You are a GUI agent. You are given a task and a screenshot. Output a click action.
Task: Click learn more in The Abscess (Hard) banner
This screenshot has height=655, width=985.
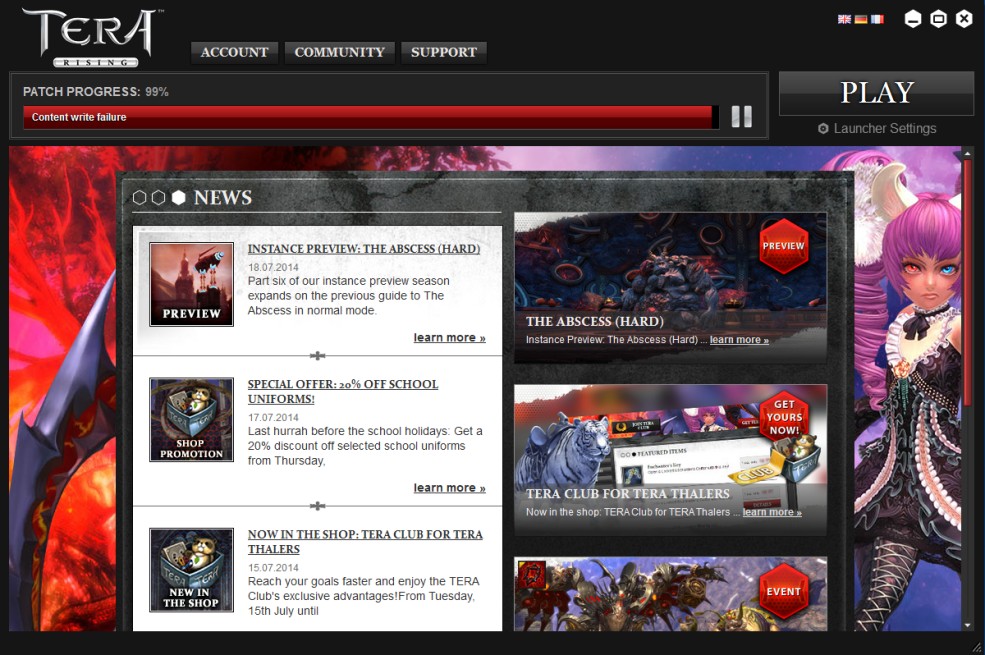739,340
